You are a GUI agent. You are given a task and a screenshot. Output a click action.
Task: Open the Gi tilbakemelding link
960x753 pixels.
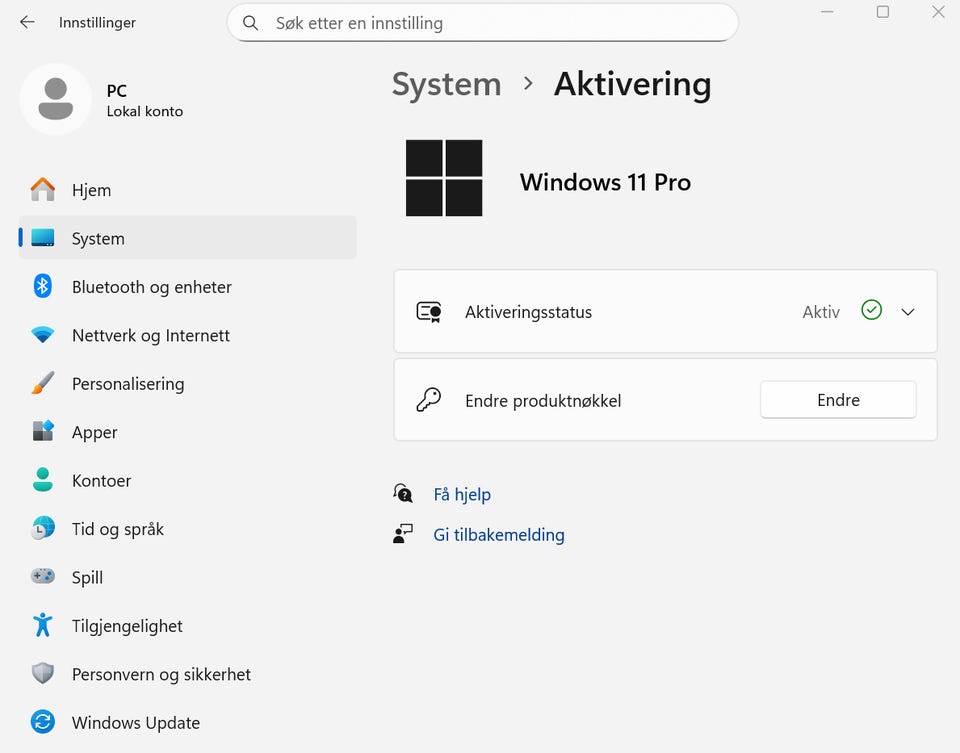[x=499, y=535]
